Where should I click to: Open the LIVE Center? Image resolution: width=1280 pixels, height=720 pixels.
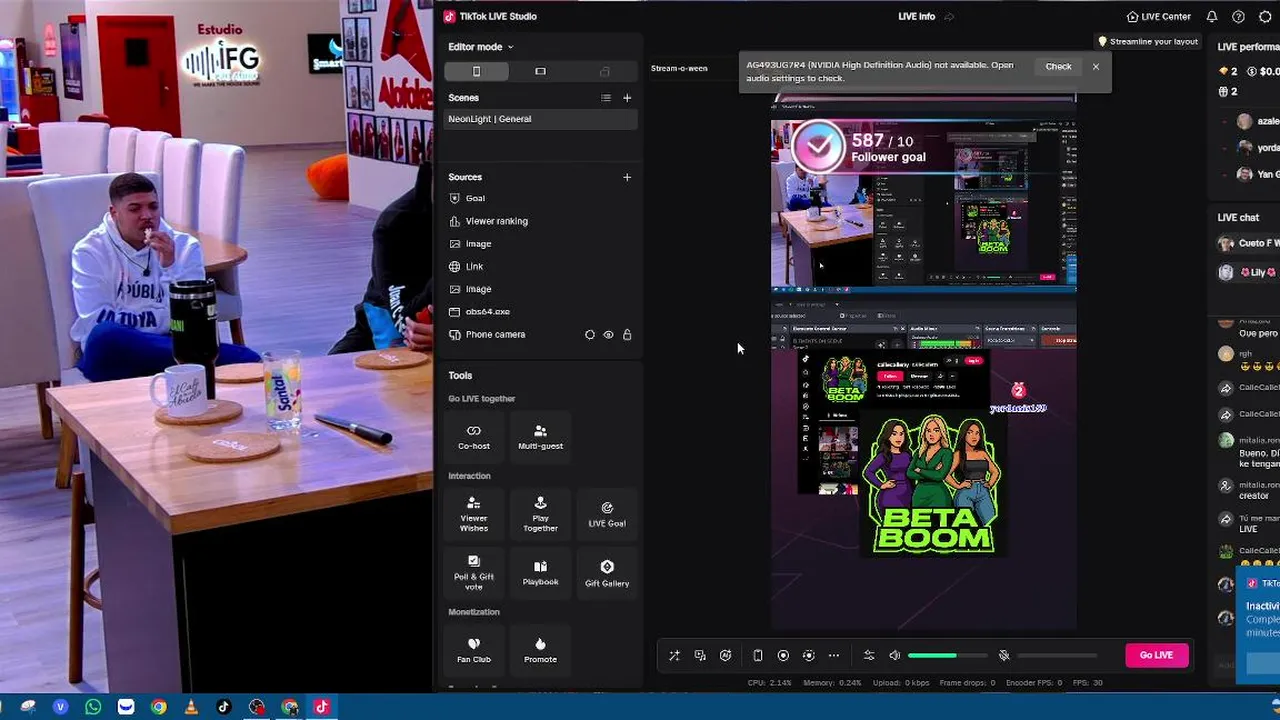(x=1158, y=16)
